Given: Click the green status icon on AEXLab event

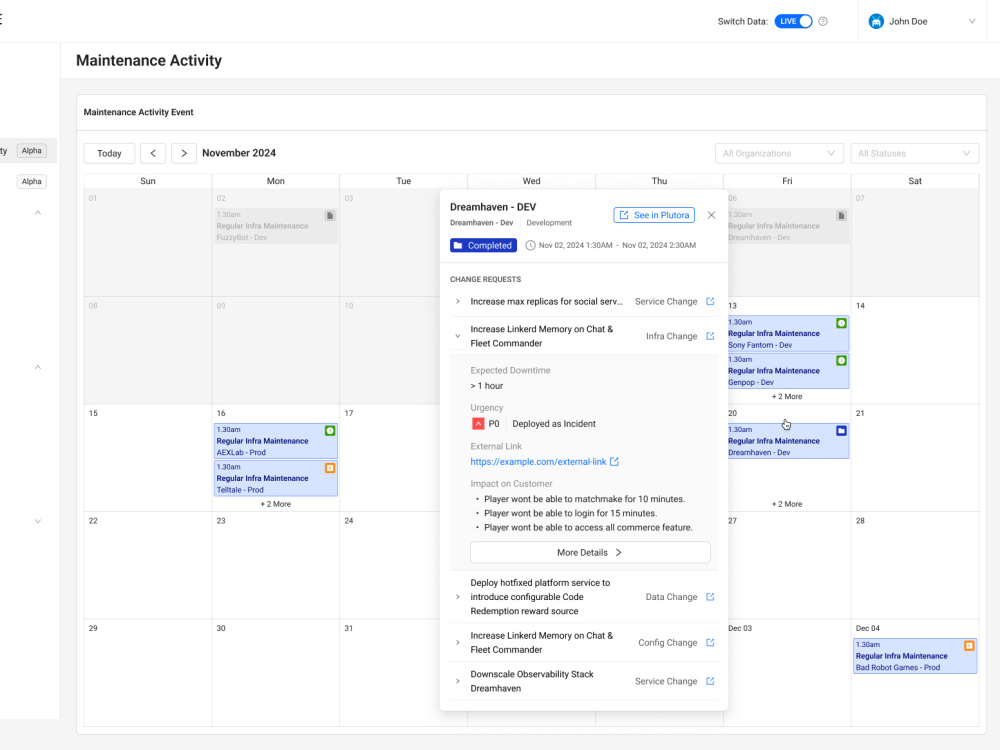Looking at the screenshot, I should [x=330, y=431].
